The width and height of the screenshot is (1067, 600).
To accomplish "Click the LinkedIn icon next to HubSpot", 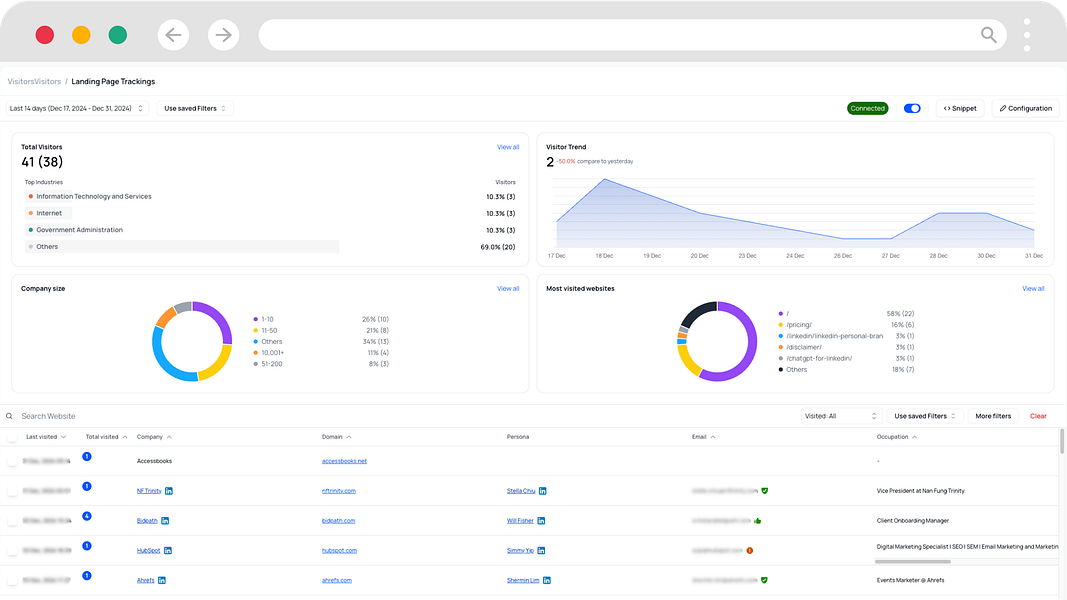I will coord(168,550).
